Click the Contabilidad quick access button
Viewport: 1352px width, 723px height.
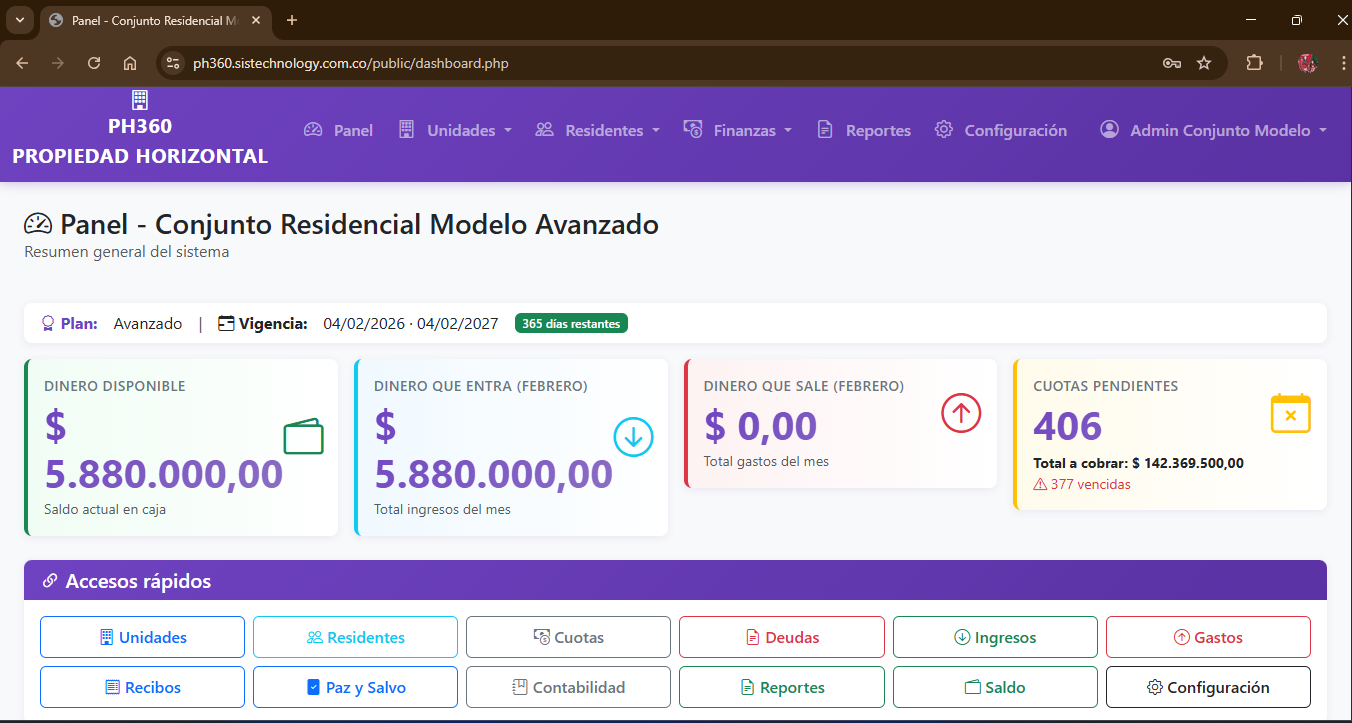[x=568, y=687]
